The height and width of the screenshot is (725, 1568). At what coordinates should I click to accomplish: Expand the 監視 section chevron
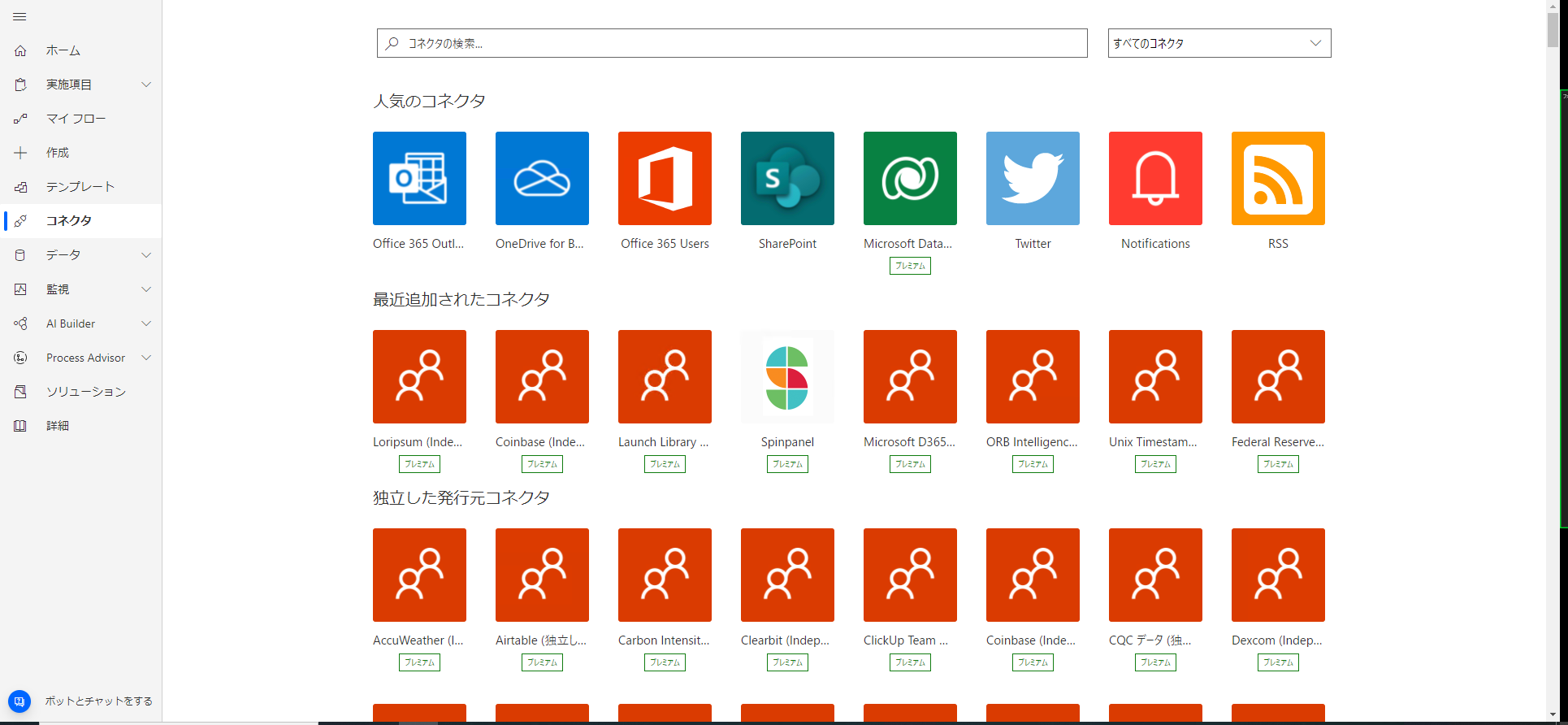coord(146,289)
